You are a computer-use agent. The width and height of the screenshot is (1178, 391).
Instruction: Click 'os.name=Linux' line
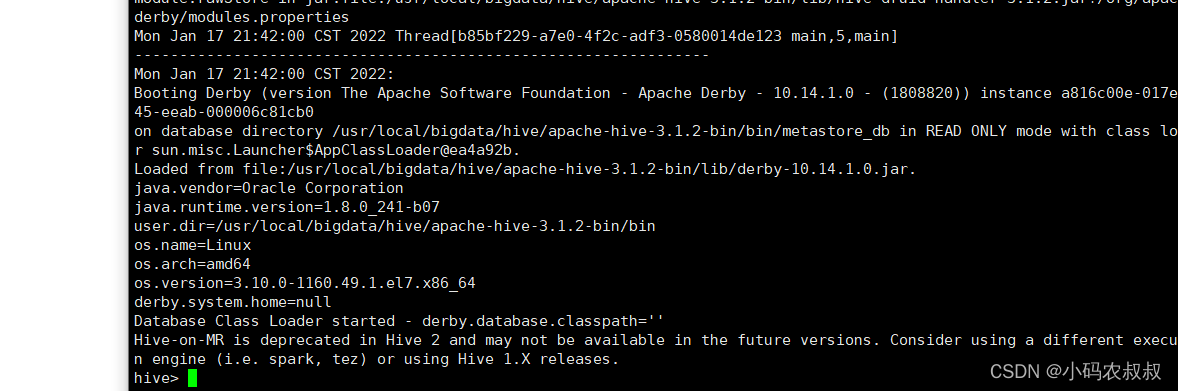tap(192, 245)
